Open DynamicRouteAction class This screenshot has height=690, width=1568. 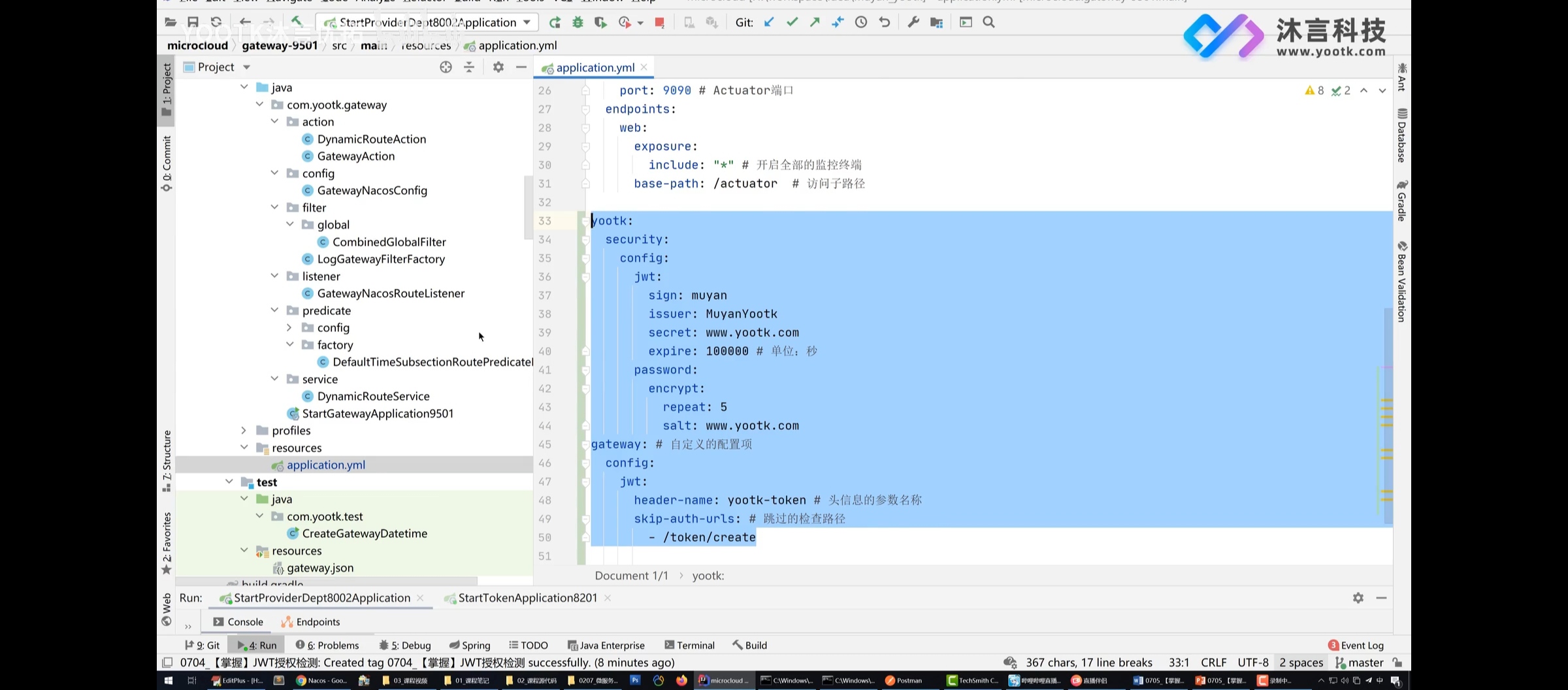[371, 139]
